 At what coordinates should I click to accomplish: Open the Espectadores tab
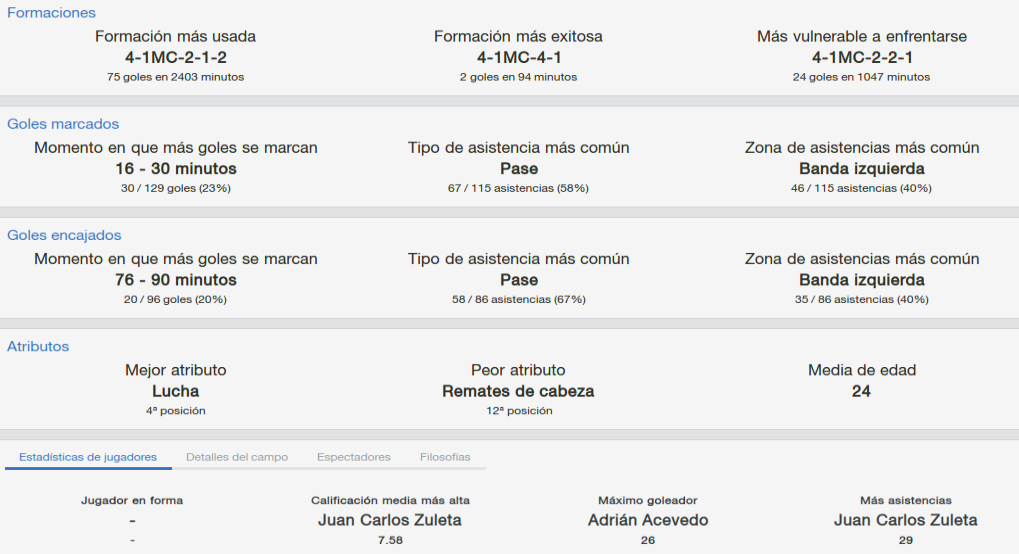tap(354, 457)
